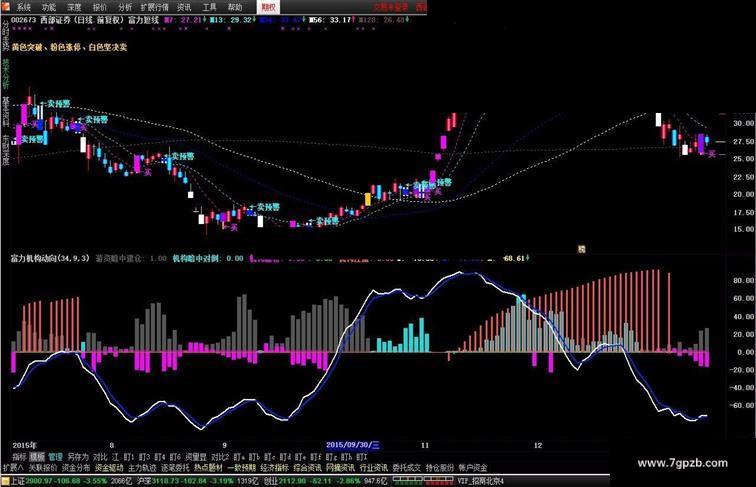Click the signal indicator boxes in status bar

(423, 480)
